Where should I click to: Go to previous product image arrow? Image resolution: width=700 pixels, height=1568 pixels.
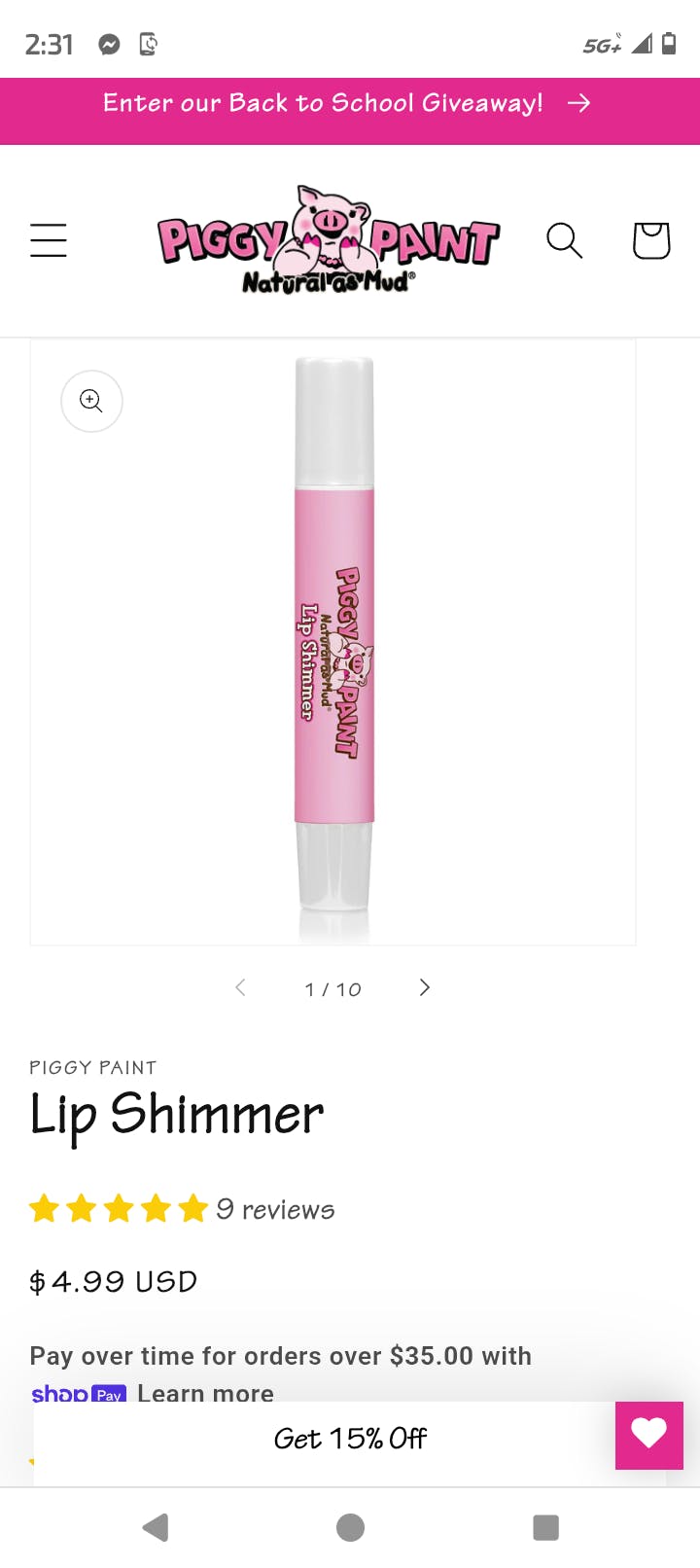pyautogui.click(x=240, y=988)
